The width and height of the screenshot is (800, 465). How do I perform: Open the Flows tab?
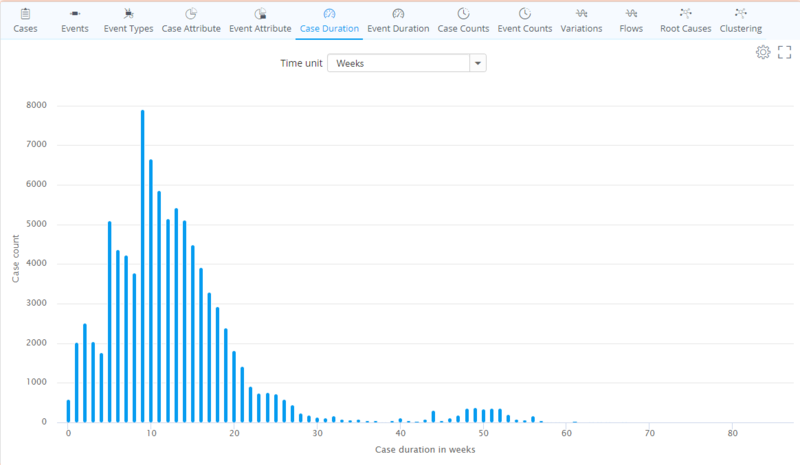coord(631,29)
